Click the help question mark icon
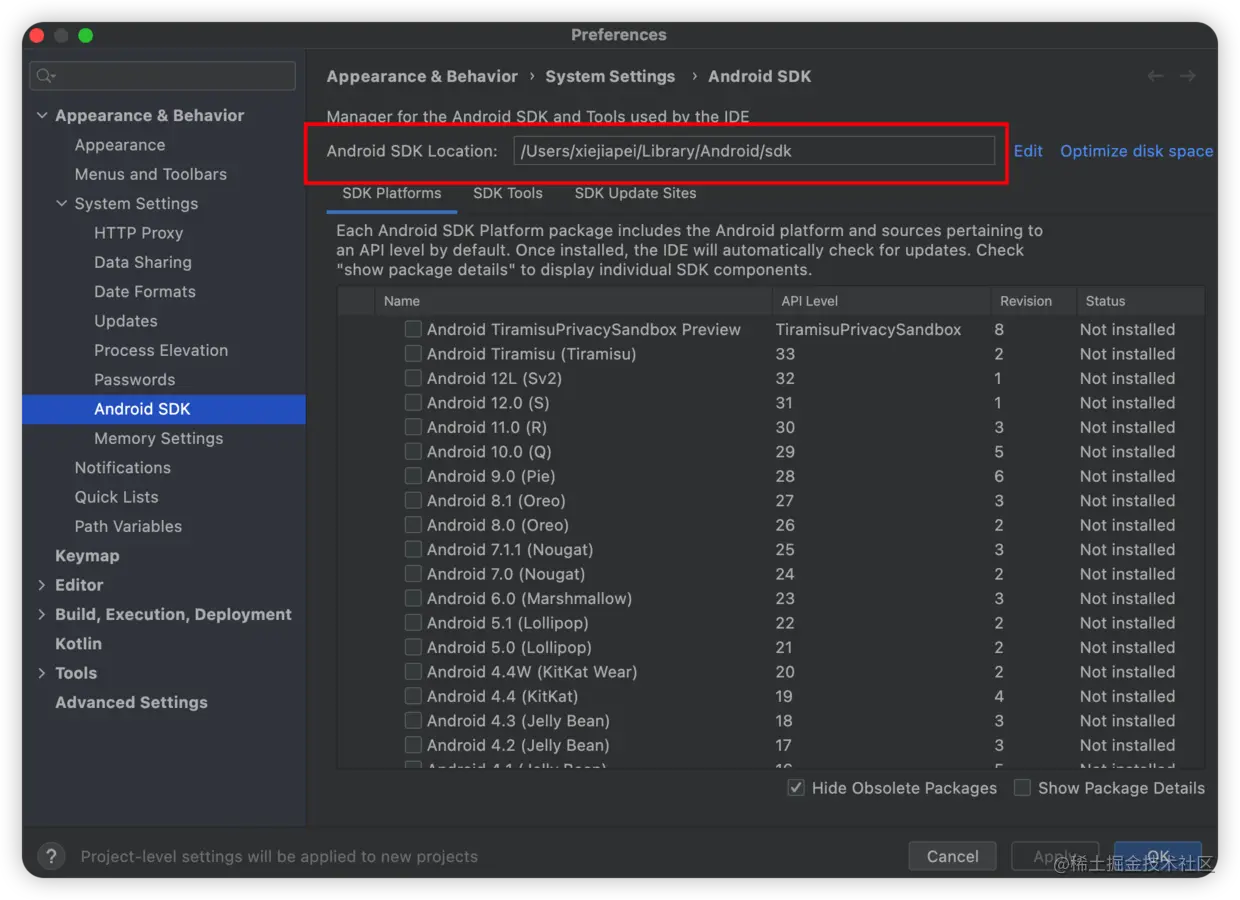The height and width of the screenshot is (900, 1240). tap(51, 856)
